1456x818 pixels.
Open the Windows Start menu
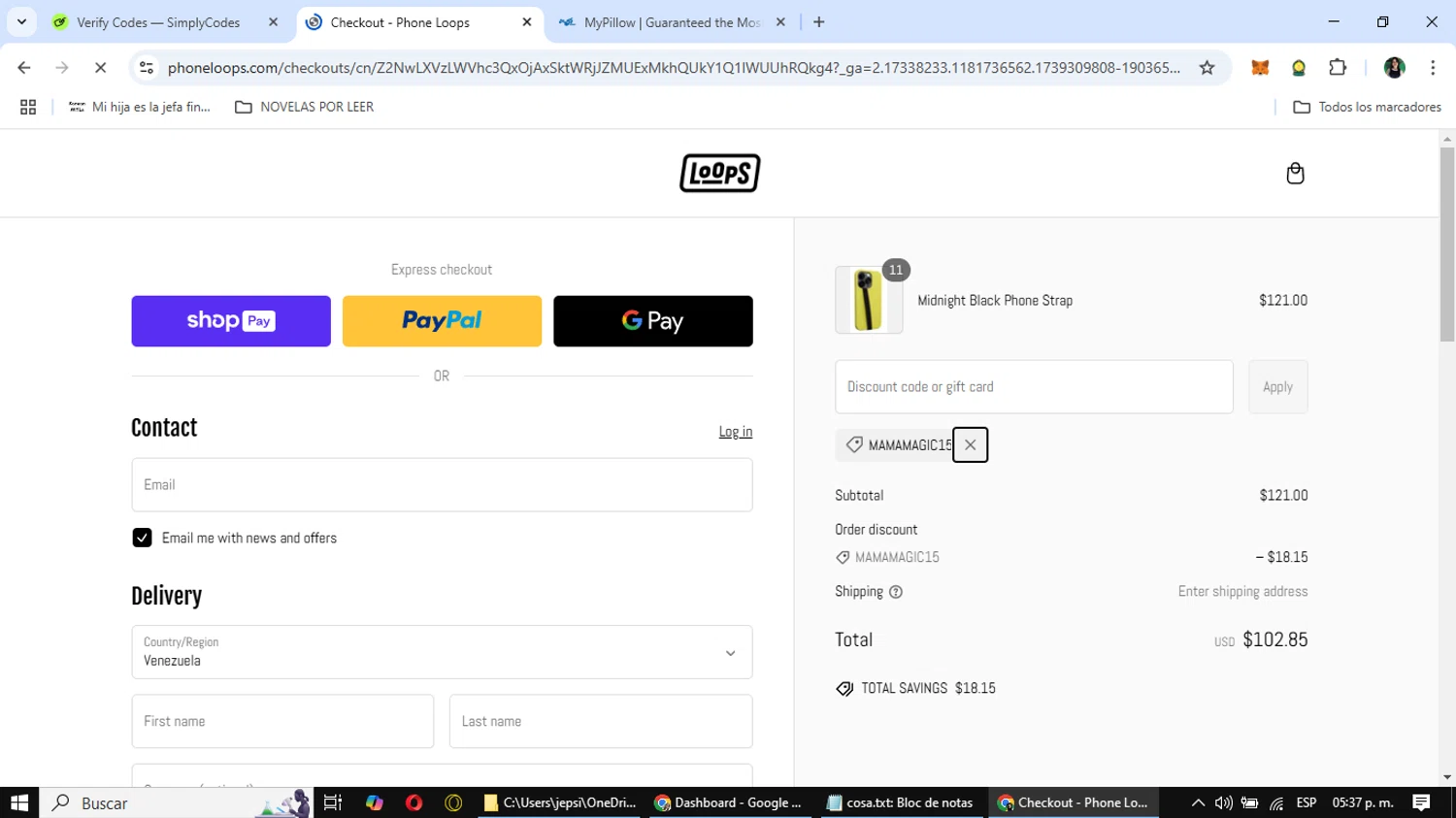19,802
